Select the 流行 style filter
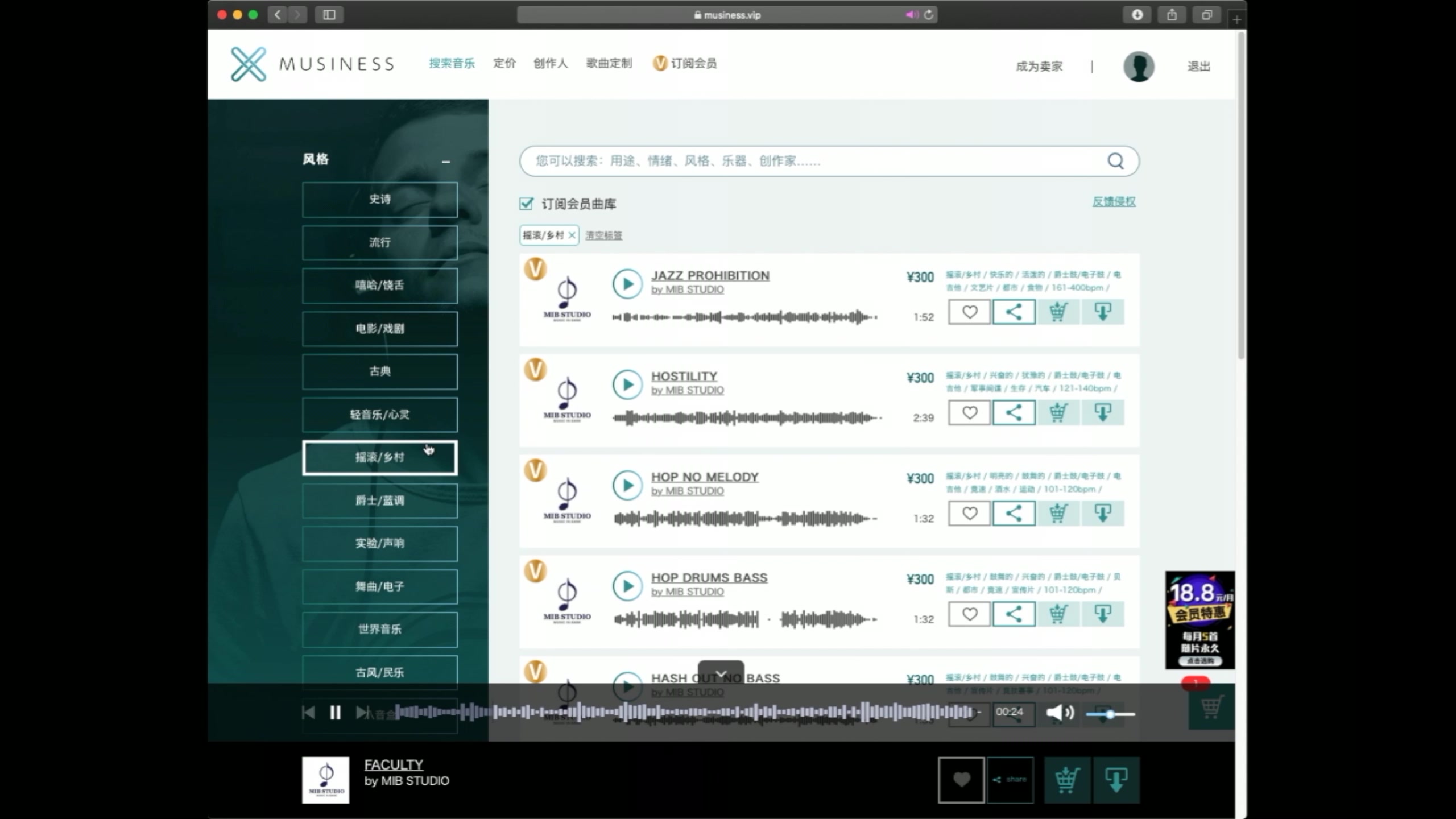The width and height of the screenshot is (1456, 819). pos(379,243)
